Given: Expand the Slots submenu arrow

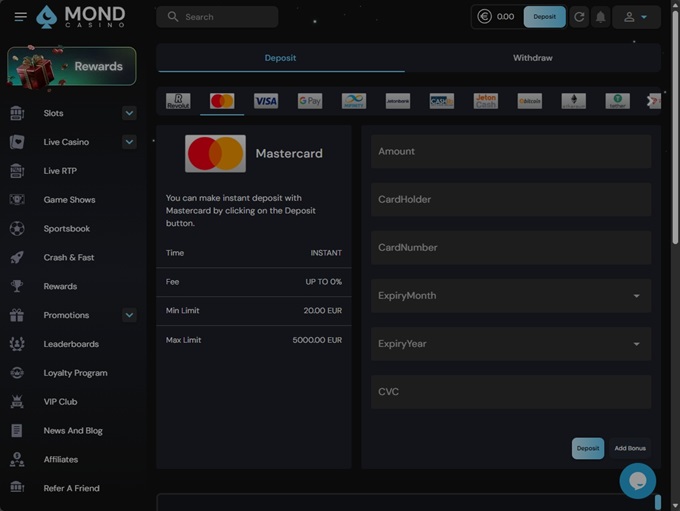Looking at the screenshot, I should (129, 113).
